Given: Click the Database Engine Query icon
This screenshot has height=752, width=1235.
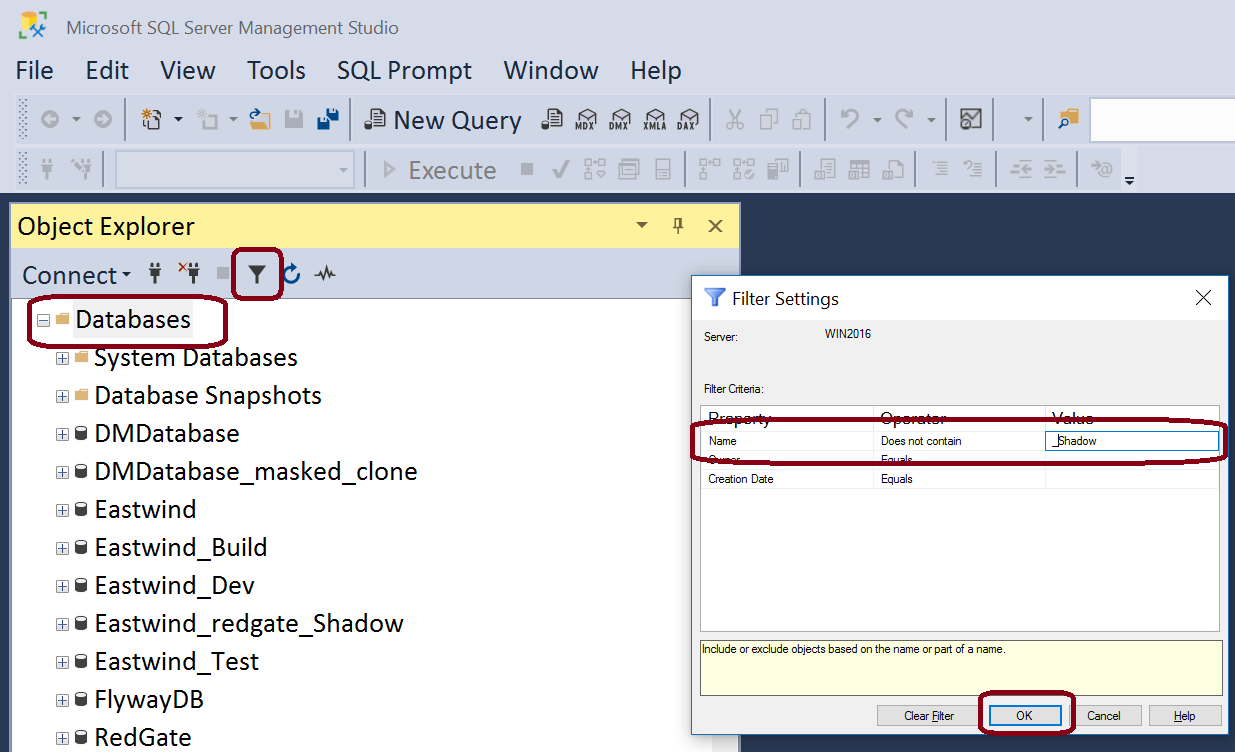Looking at the screenshot, I should click(x=552, y=120).
